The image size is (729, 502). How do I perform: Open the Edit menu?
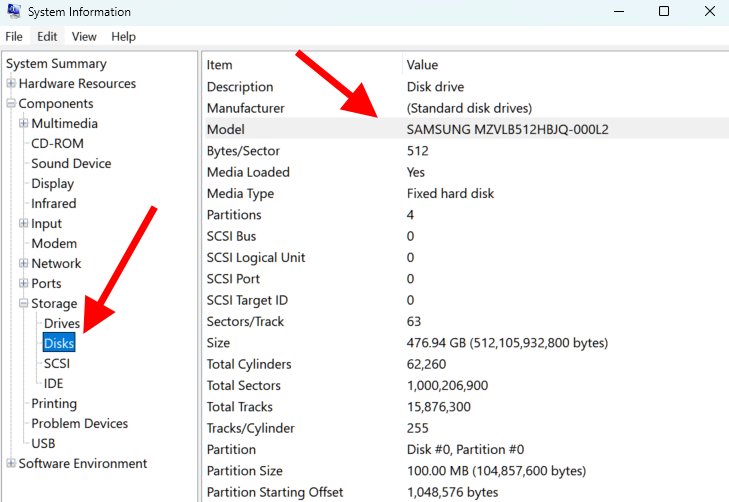tap(47, 36)
